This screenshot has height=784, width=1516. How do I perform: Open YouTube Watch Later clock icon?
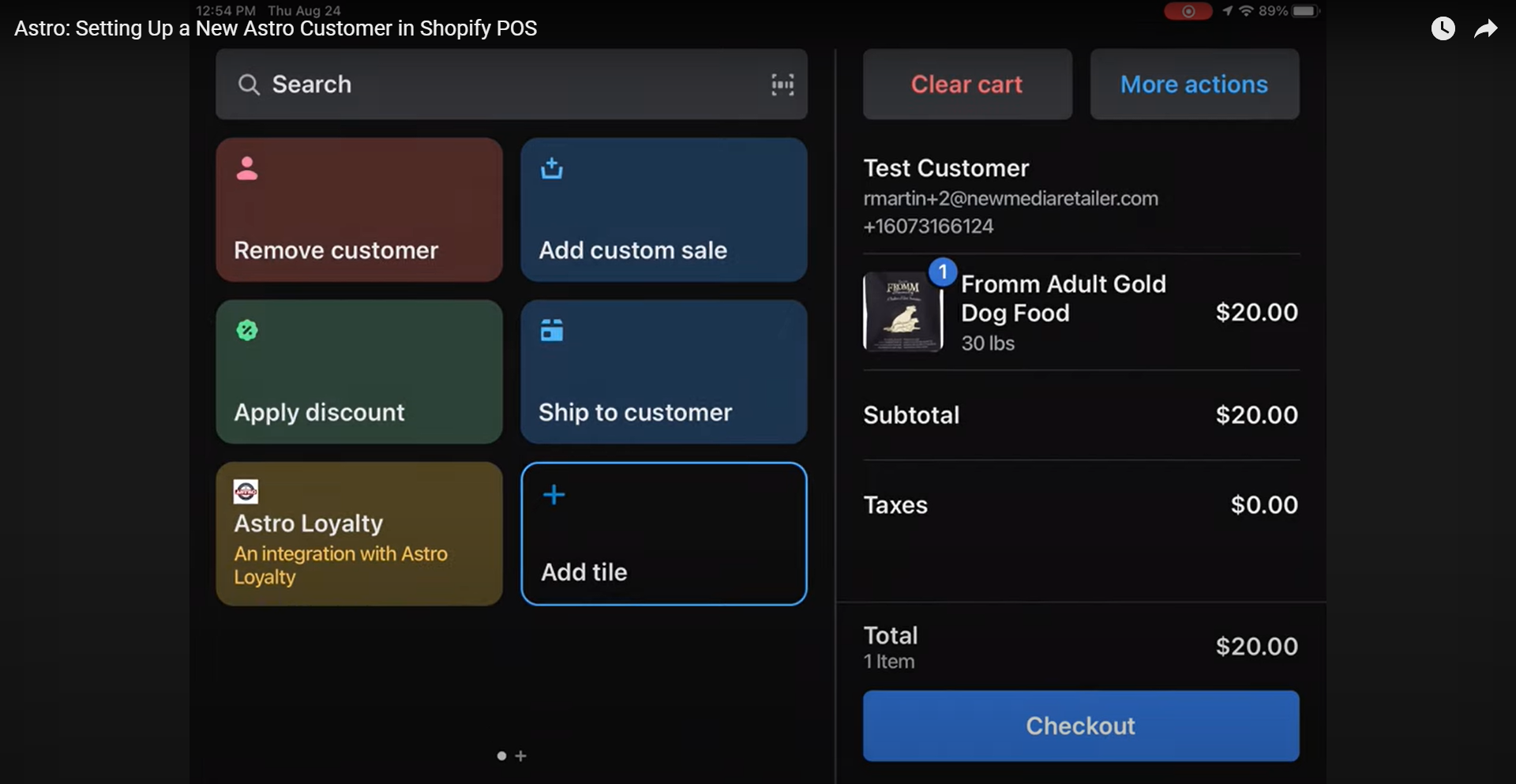pos(1443,29)
